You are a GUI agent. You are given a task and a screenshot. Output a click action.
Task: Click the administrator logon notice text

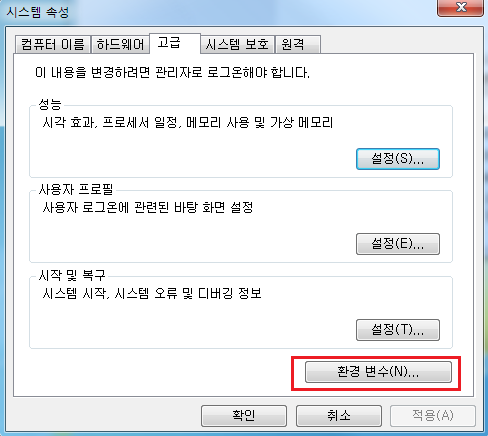[x=172, y=72]
